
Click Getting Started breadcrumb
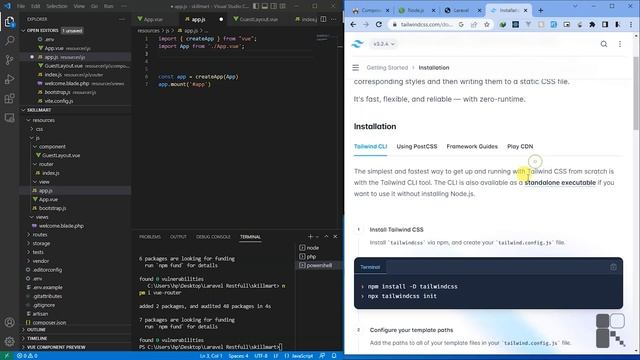point(387,68)
